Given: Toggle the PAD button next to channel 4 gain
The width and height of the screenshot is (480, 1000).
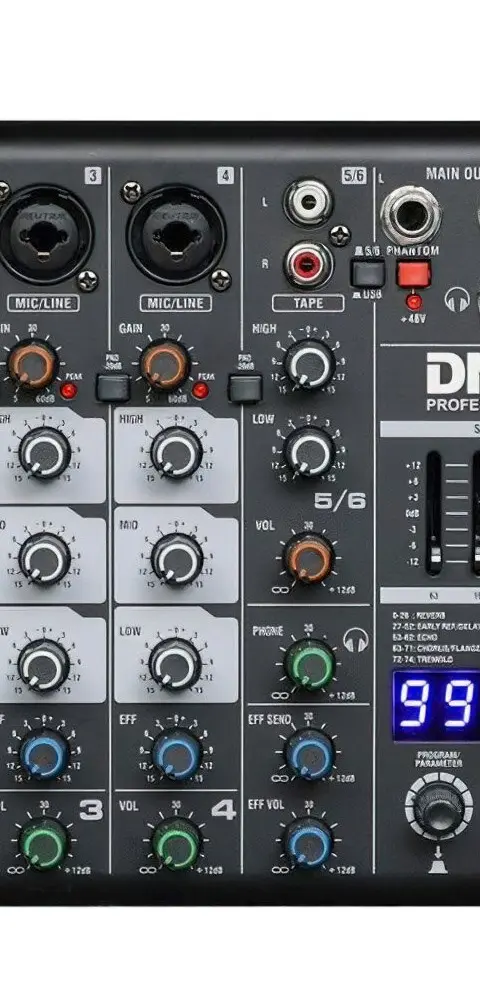Looking at the screenshot, I should point(245,388).
